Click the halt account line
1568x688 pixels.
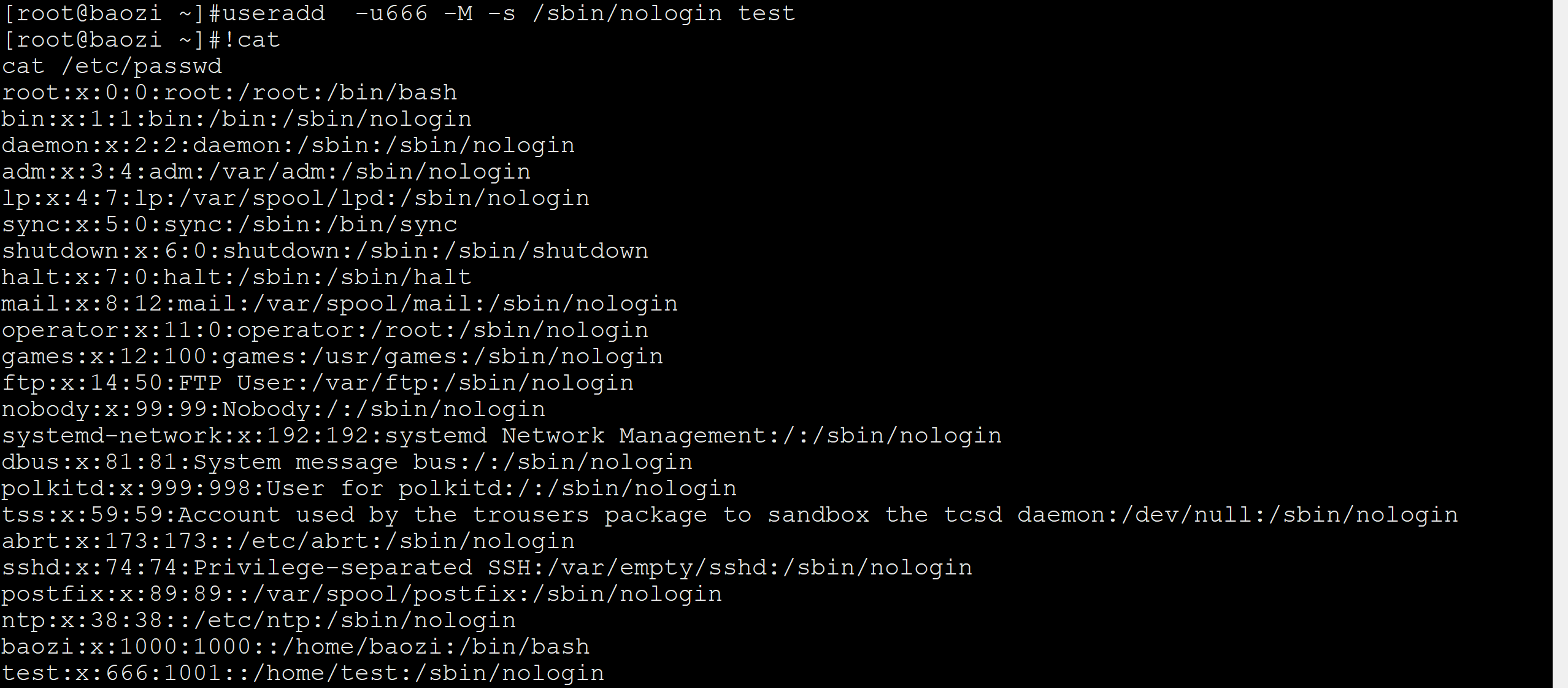236,277
